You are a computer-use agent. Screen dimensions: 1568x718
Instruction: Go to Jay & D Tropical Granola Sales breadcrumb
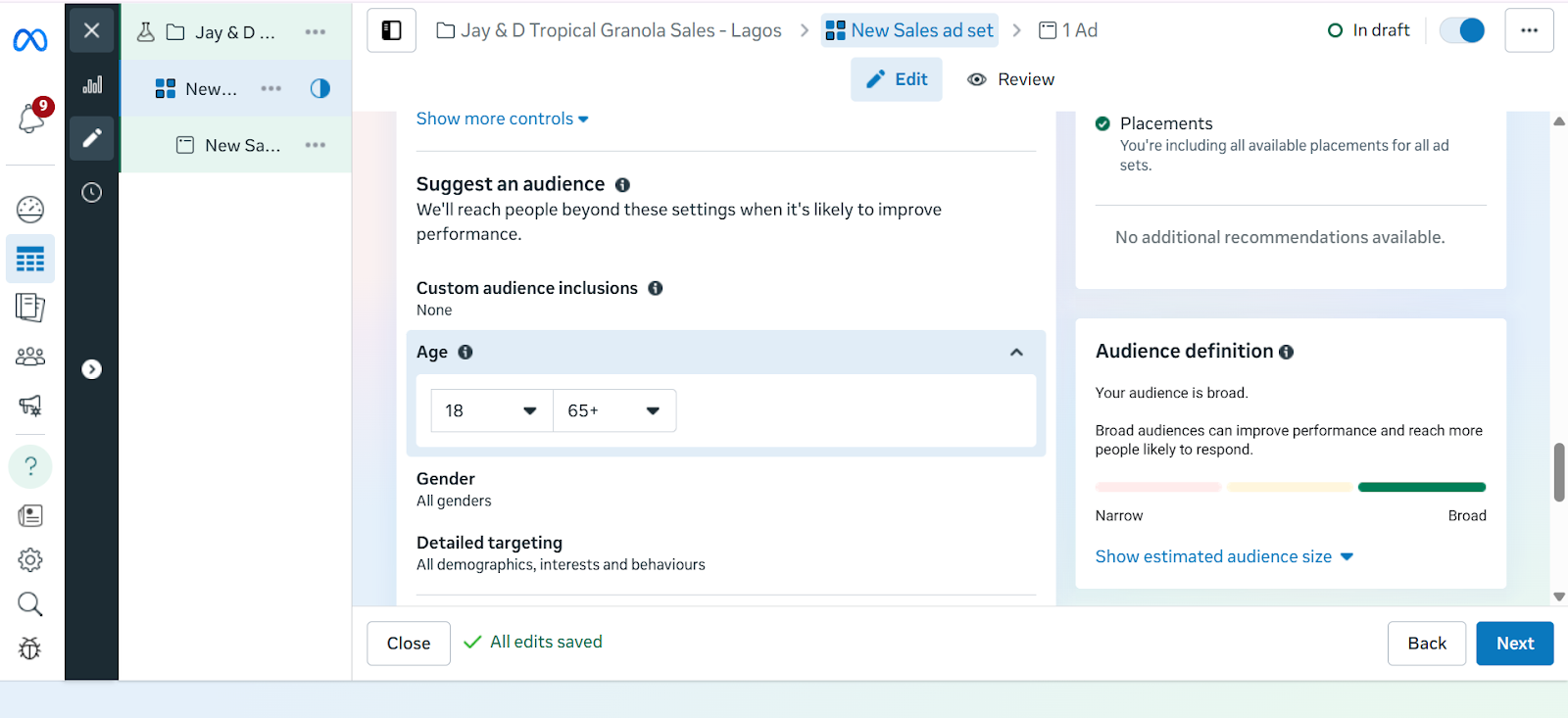609,30
